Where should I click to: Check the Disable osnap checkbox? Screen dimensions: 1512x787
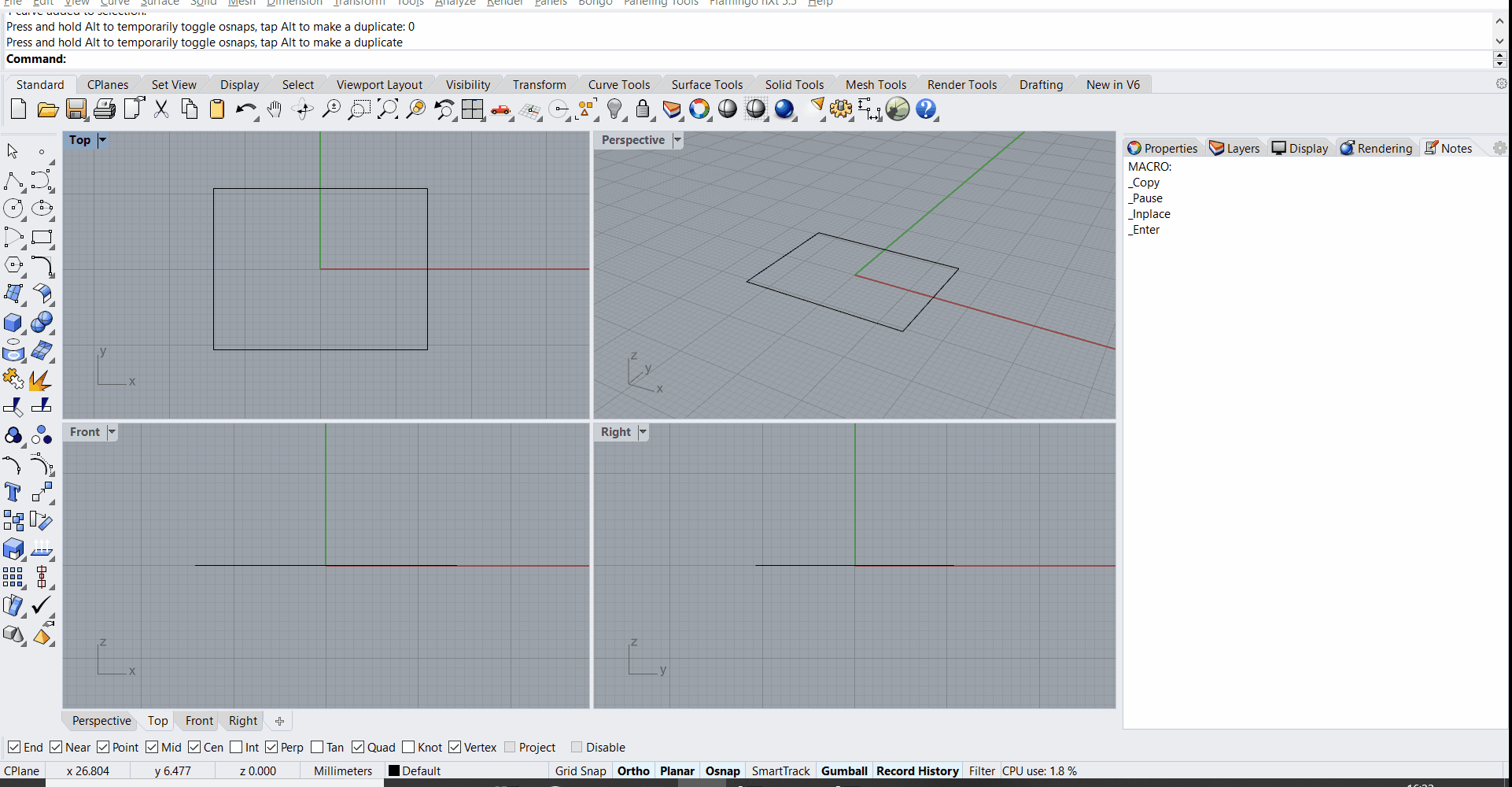(577, 747)
